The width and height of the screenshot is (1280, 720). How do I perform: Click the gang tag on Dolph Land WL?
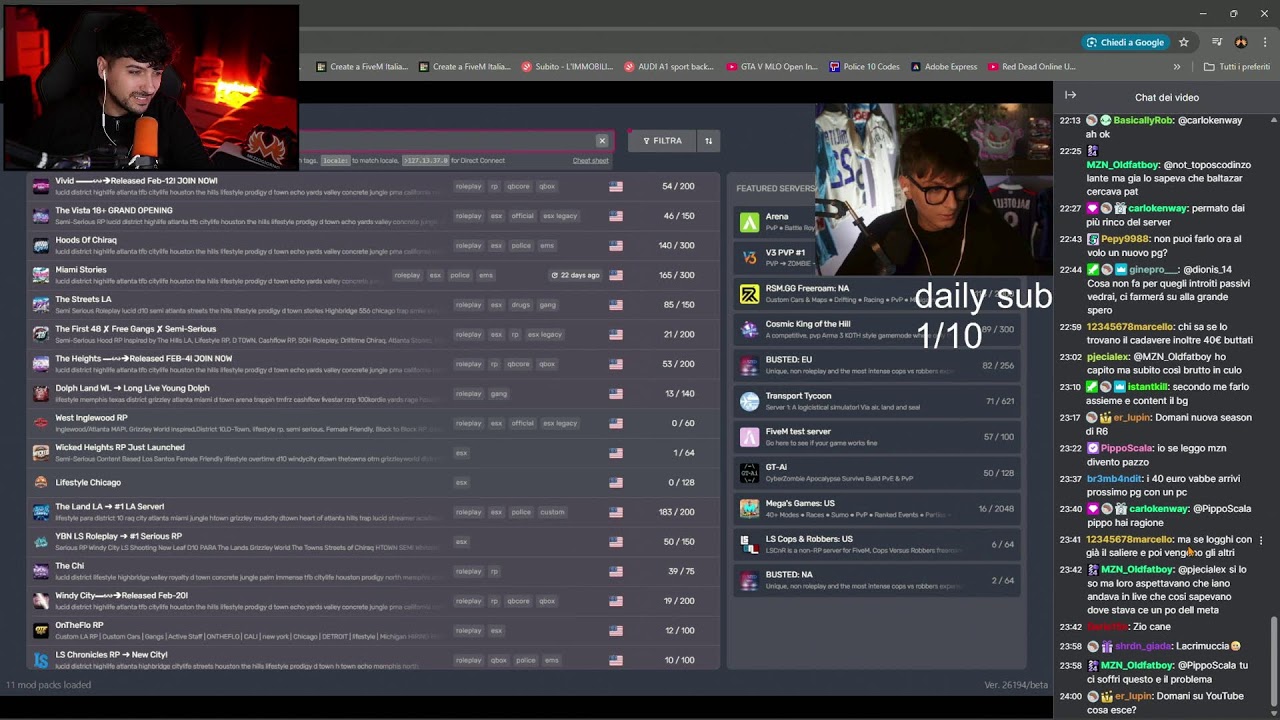(x=498, y=394)
